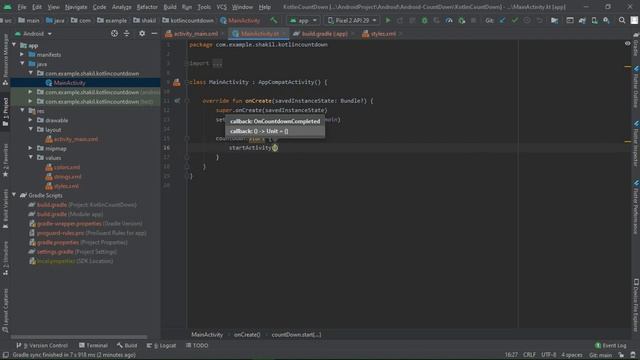The image size is (640, 360).
Task: Select gradle.properties in Gradle Scripts
Action: 78,242
